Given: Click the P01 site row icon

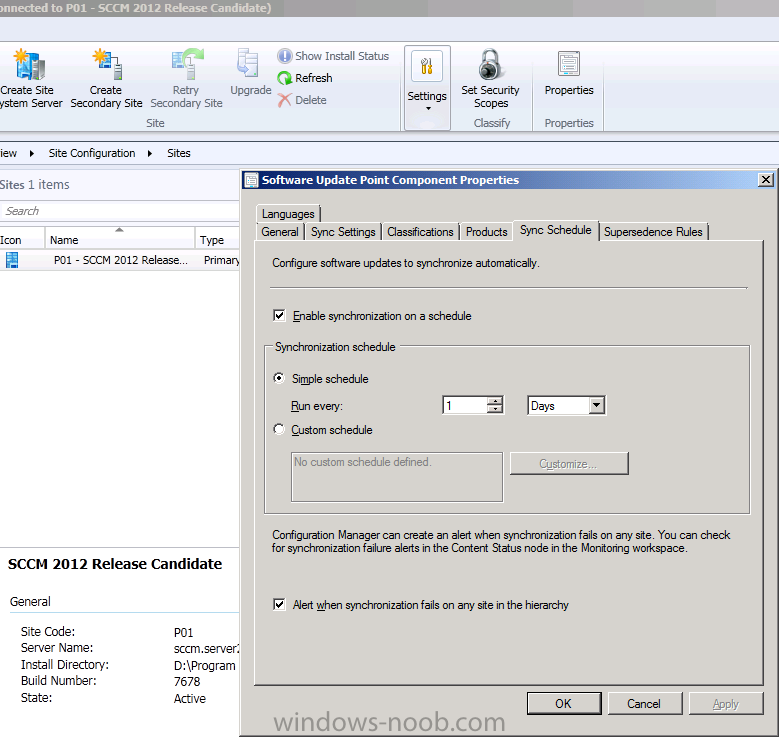Looking at the screenshot, I should tap(12, 260).
